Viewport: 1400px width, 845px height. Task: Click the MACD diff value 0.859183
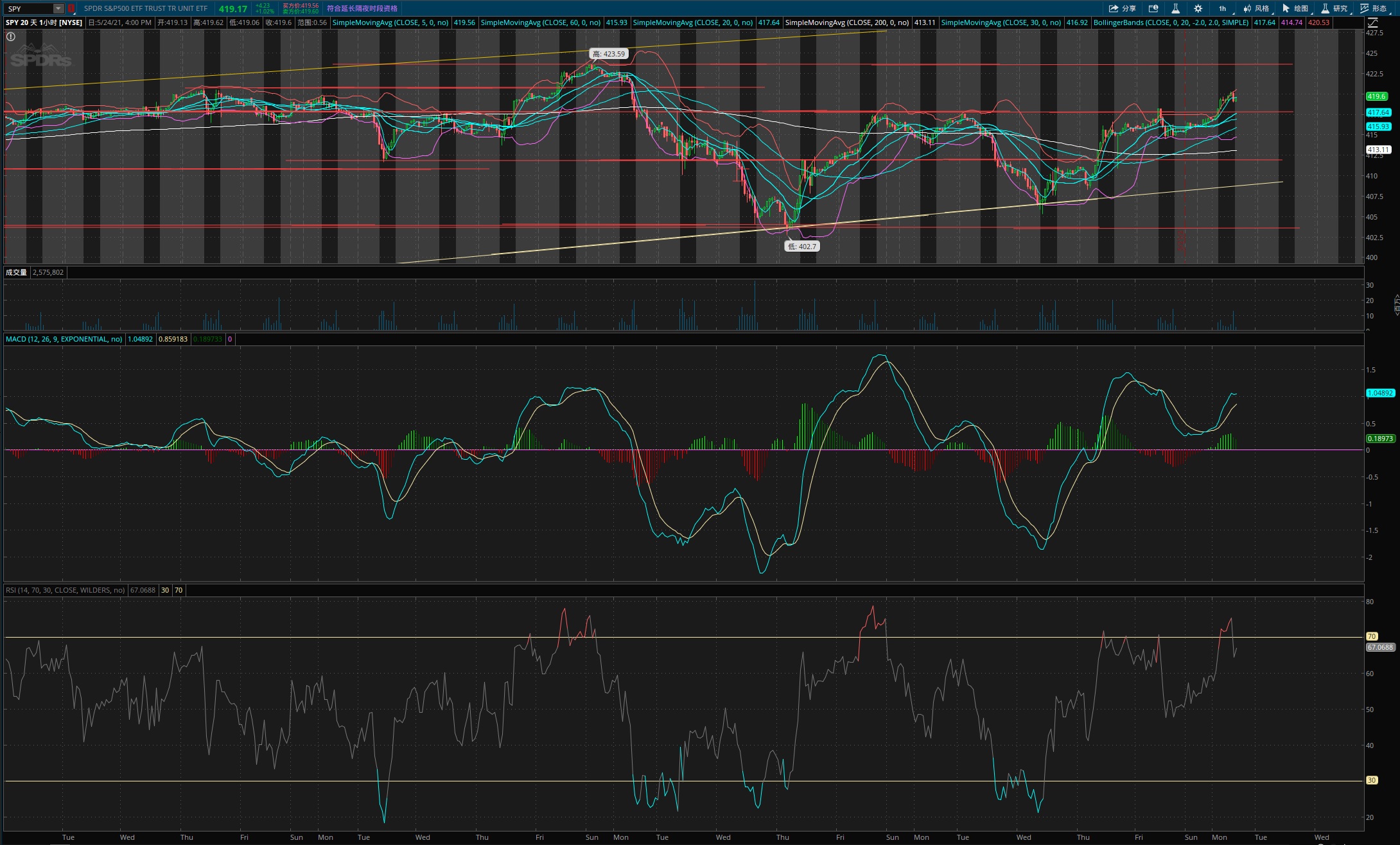pyautogui.click(x=173, y=339)
